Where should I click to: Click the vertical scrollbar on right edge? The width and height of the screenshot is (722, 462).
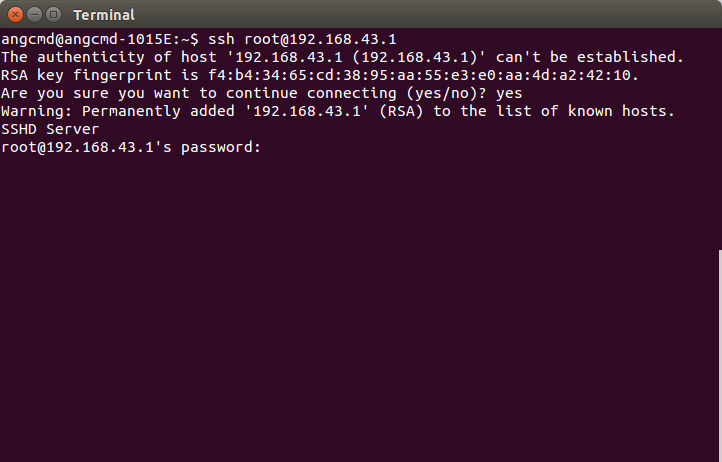pos(720,355)
